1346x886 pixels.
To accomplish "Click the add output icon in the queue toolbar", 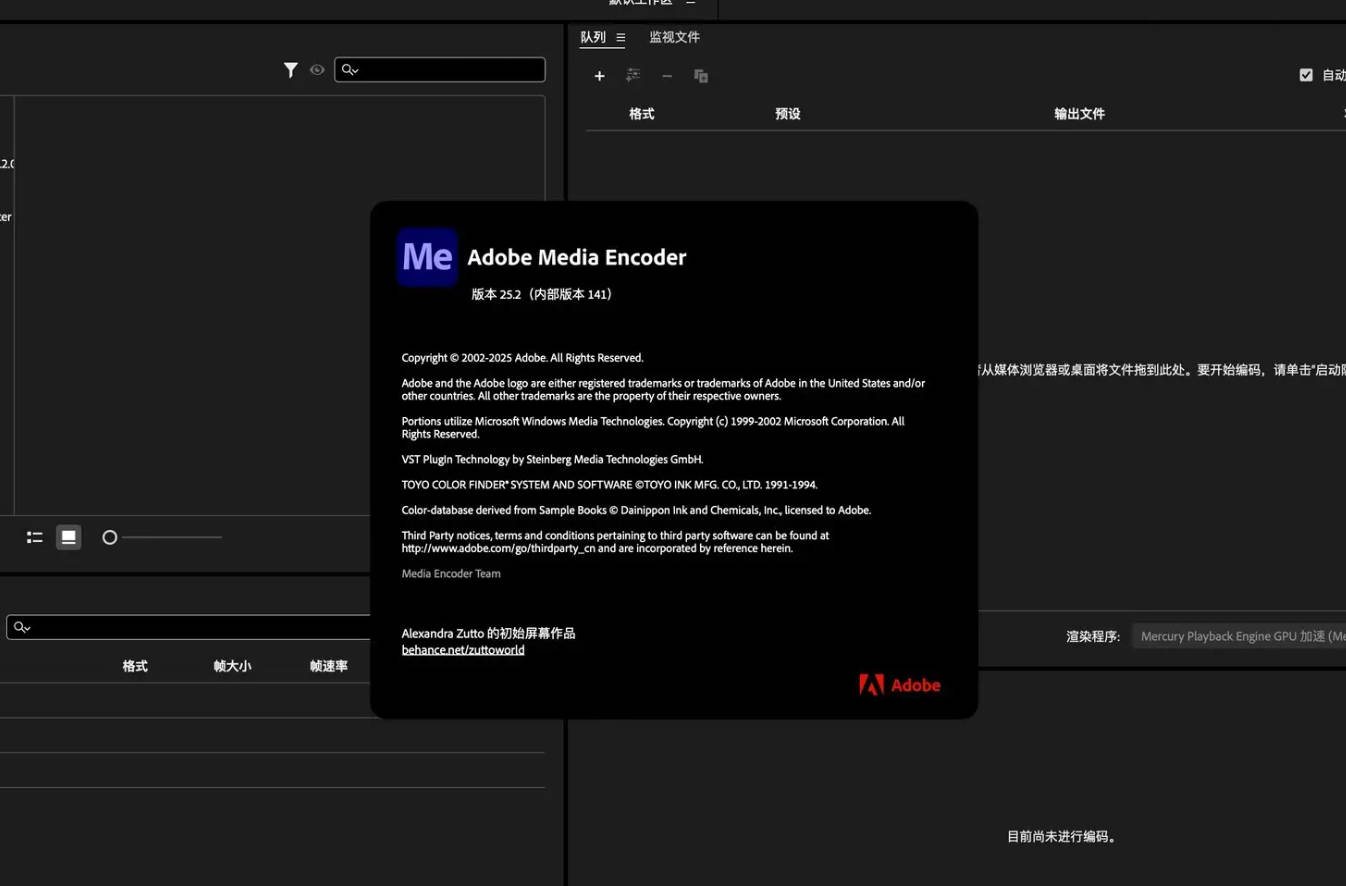I will click(632, 75).
